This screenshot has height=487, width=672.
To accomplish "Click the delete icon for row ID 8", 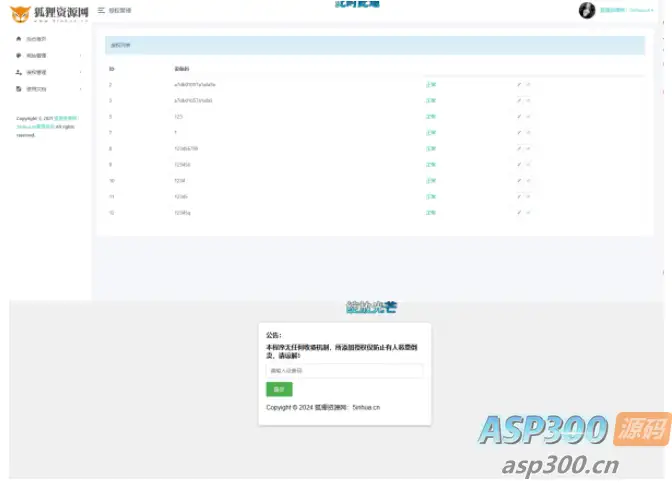I will point(528,149).
